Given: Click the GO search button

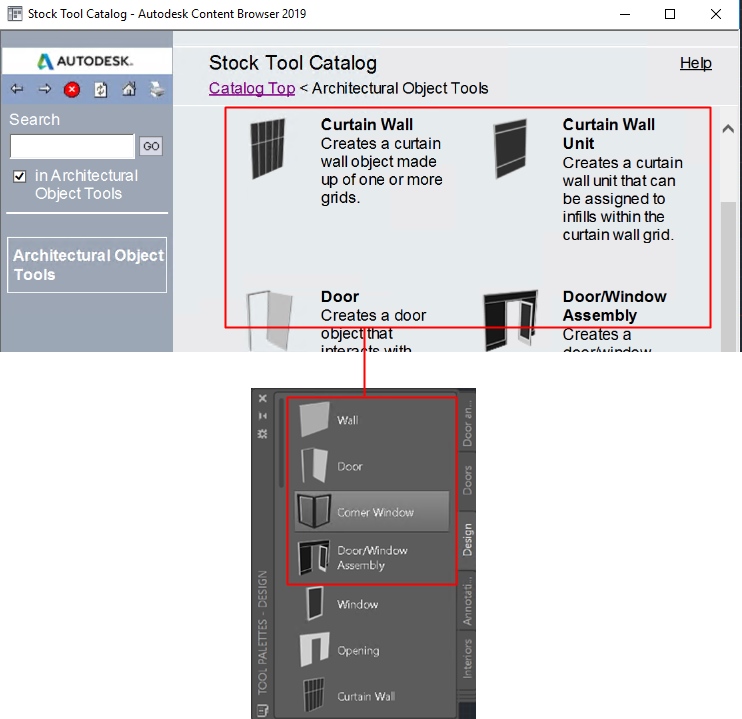Looking at the screenshot, I should [x=151, y=146].
